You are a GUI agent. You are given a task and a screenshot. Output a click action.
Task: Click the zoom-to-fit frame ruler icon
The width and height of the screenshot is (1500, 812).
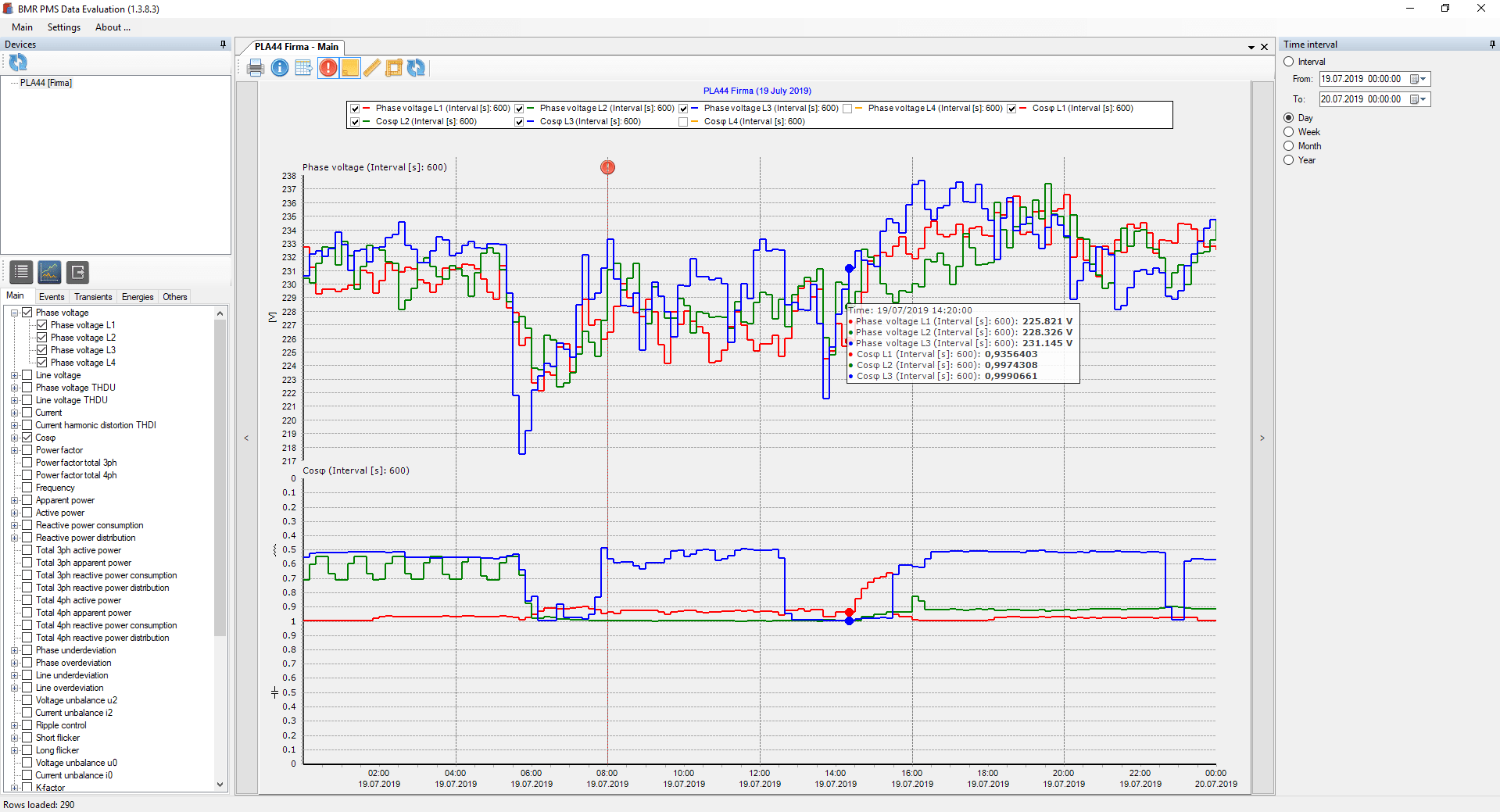394,68
